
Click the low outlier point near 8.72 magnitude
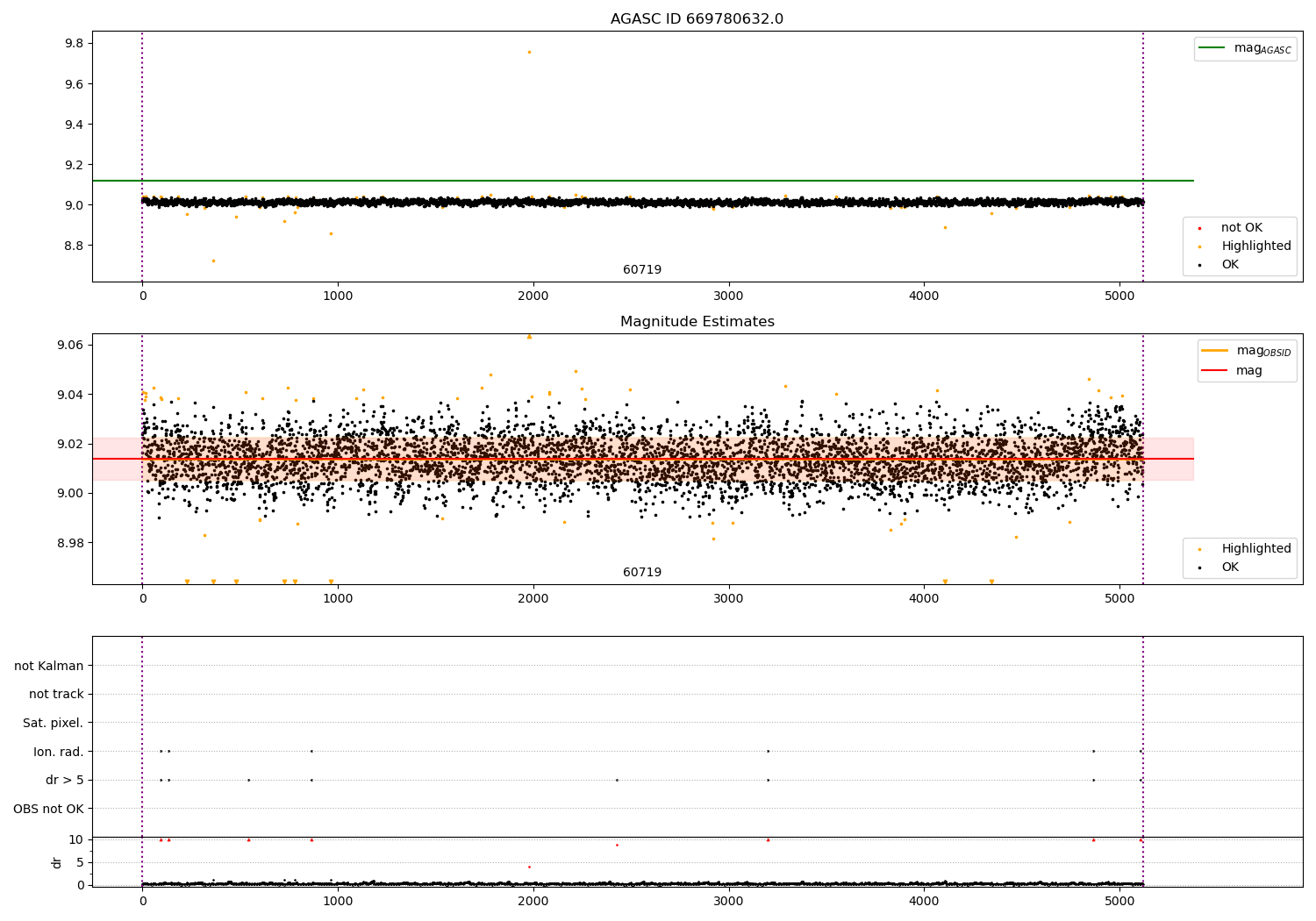click(x=213, y=261)
